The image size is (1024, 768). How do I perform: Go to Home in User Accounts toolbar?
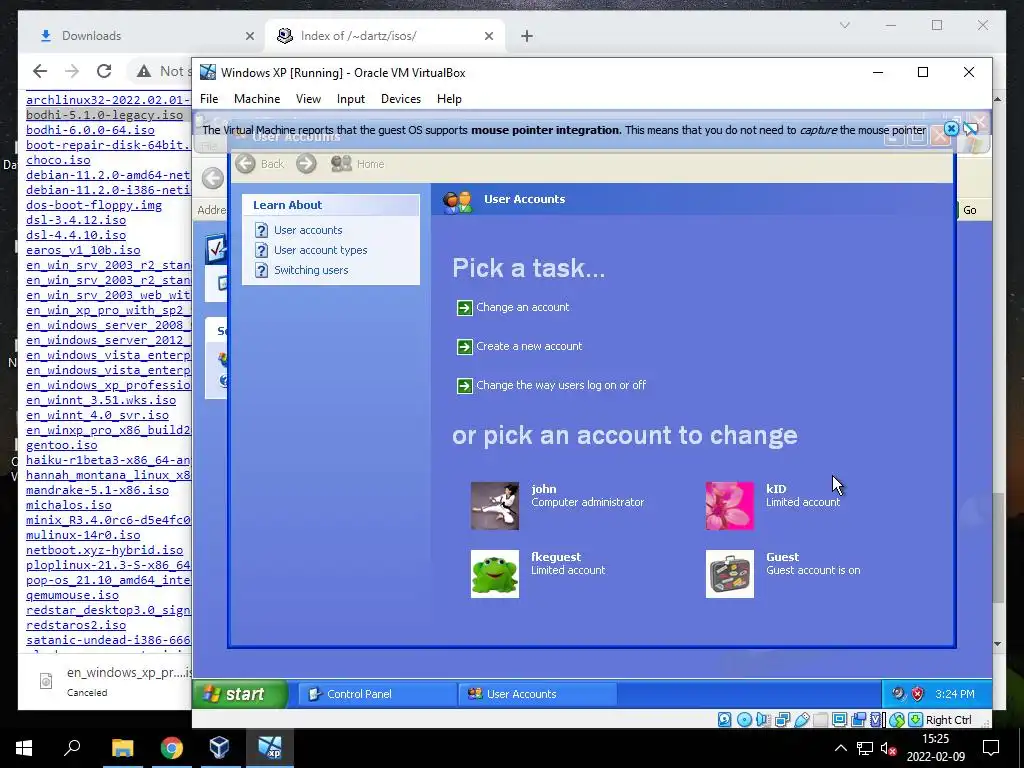click(x=357, y=164)
